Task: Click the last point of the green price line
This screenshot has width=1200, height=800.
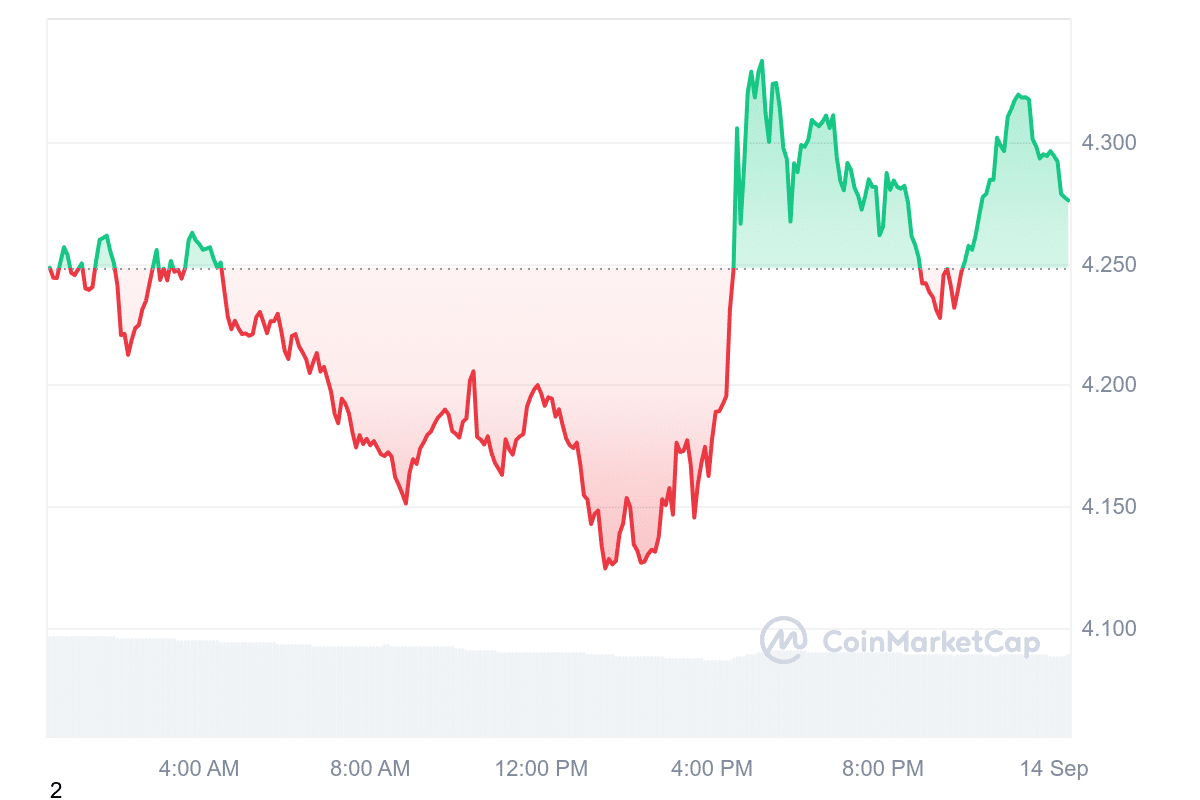Action: [1068, 200]
